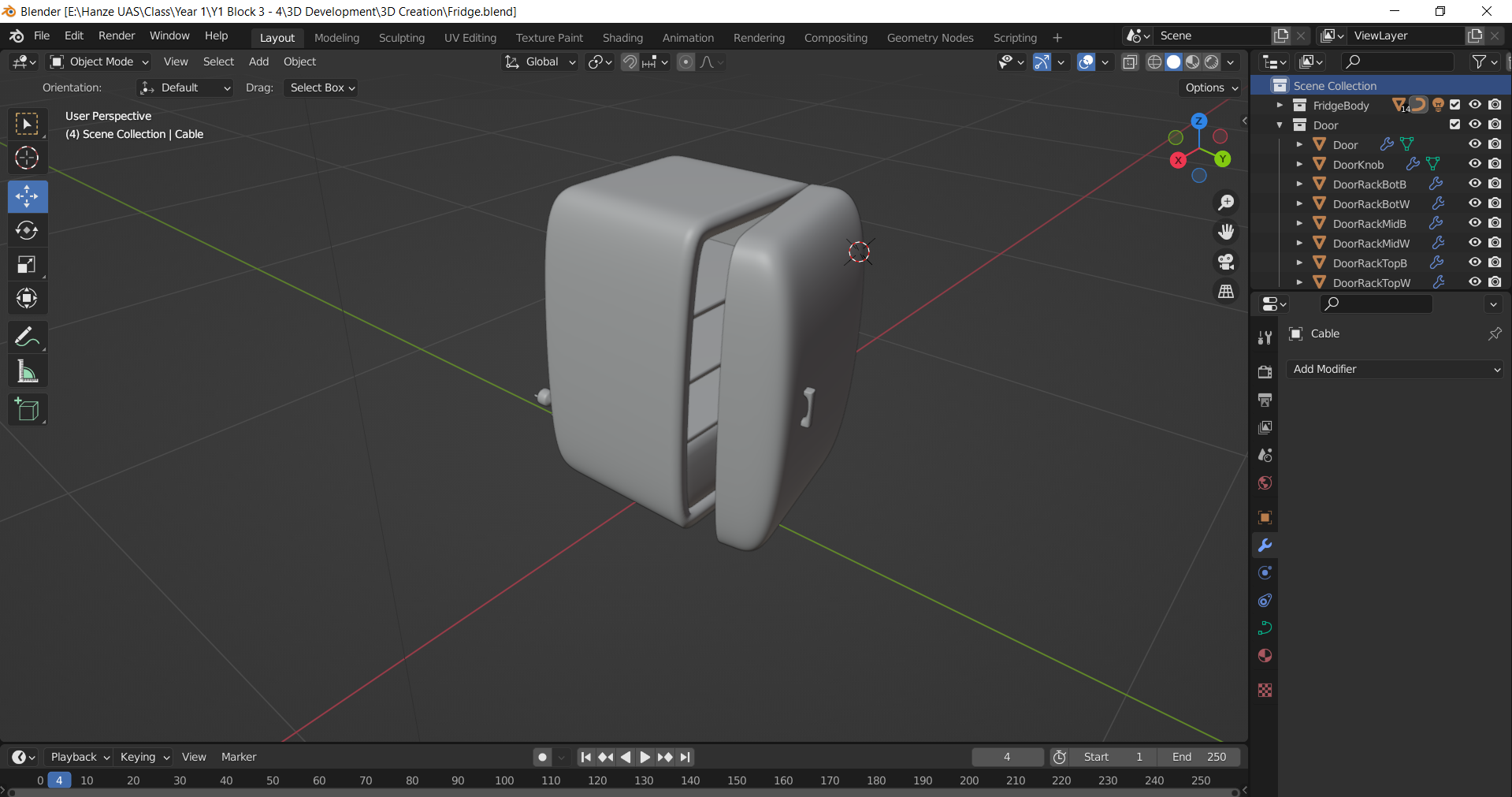The image size is (1512, 797).
Task: Open the Tool properties tab
Action: (x=1265, y=337)
